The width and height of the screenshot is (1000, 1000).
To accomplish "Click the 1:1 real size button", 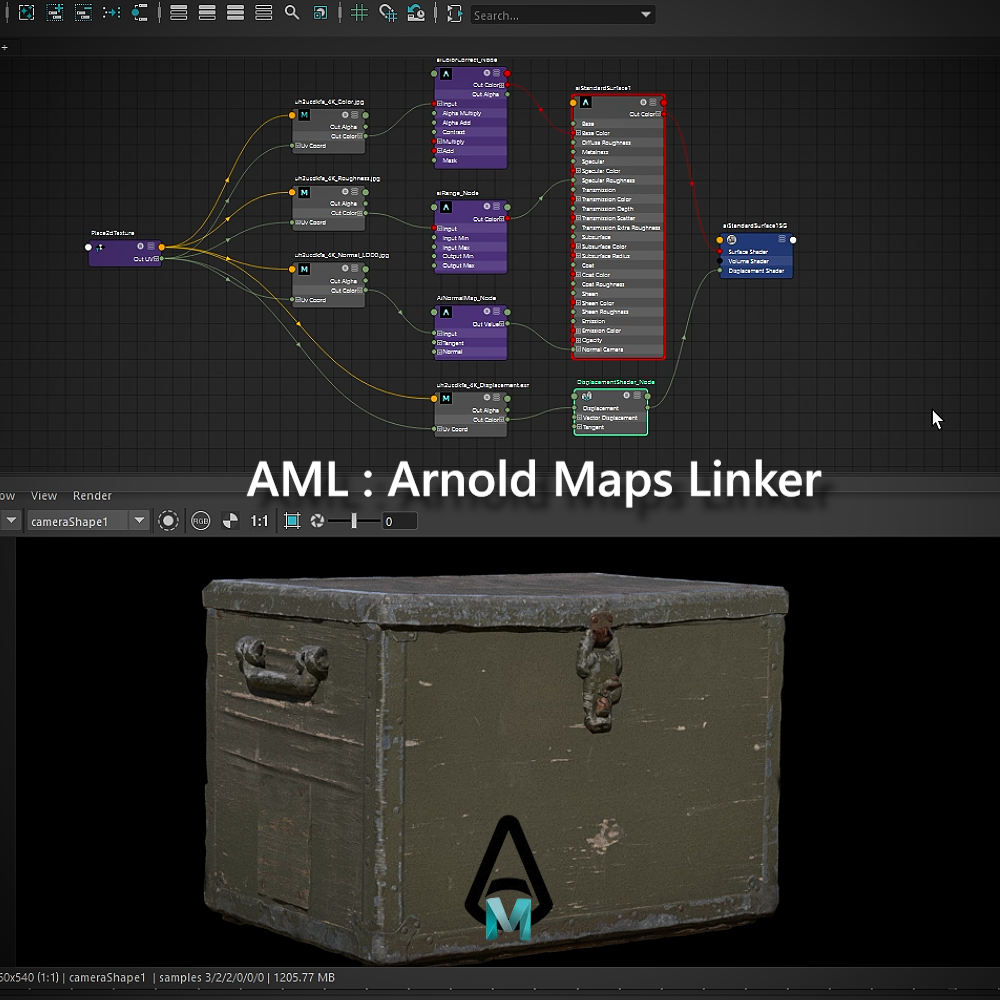I will tap(259, 521).
